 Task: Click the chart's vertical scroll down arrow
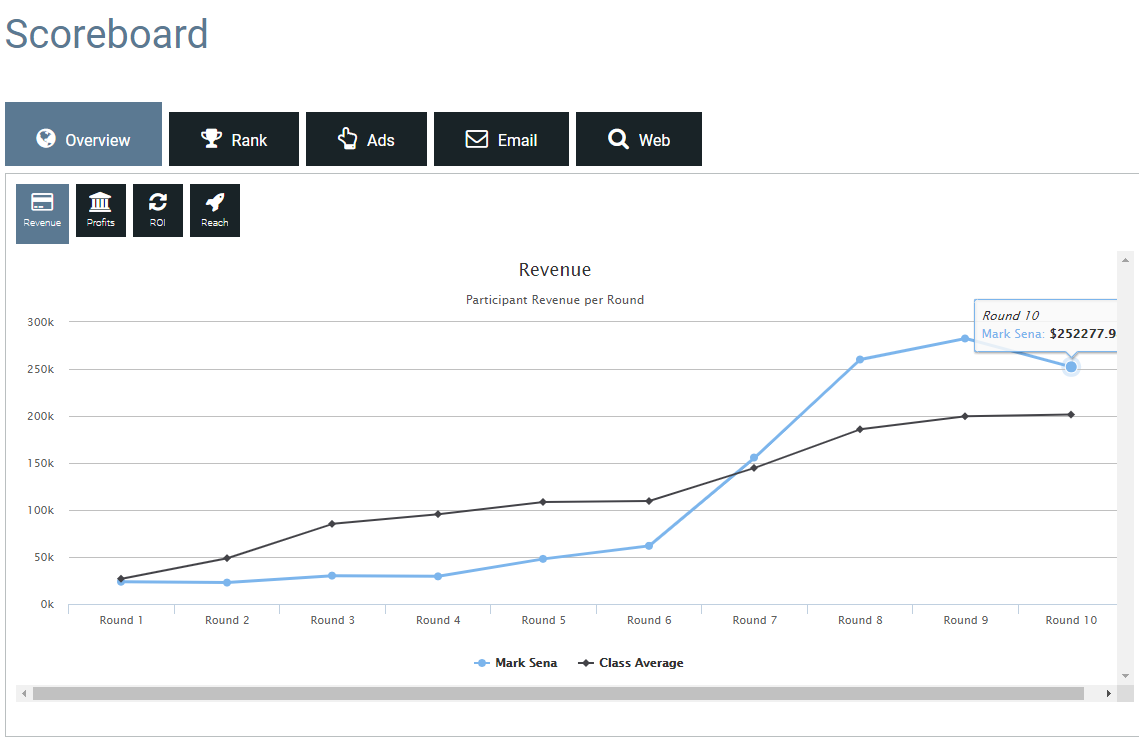(x=1125, y=676)
